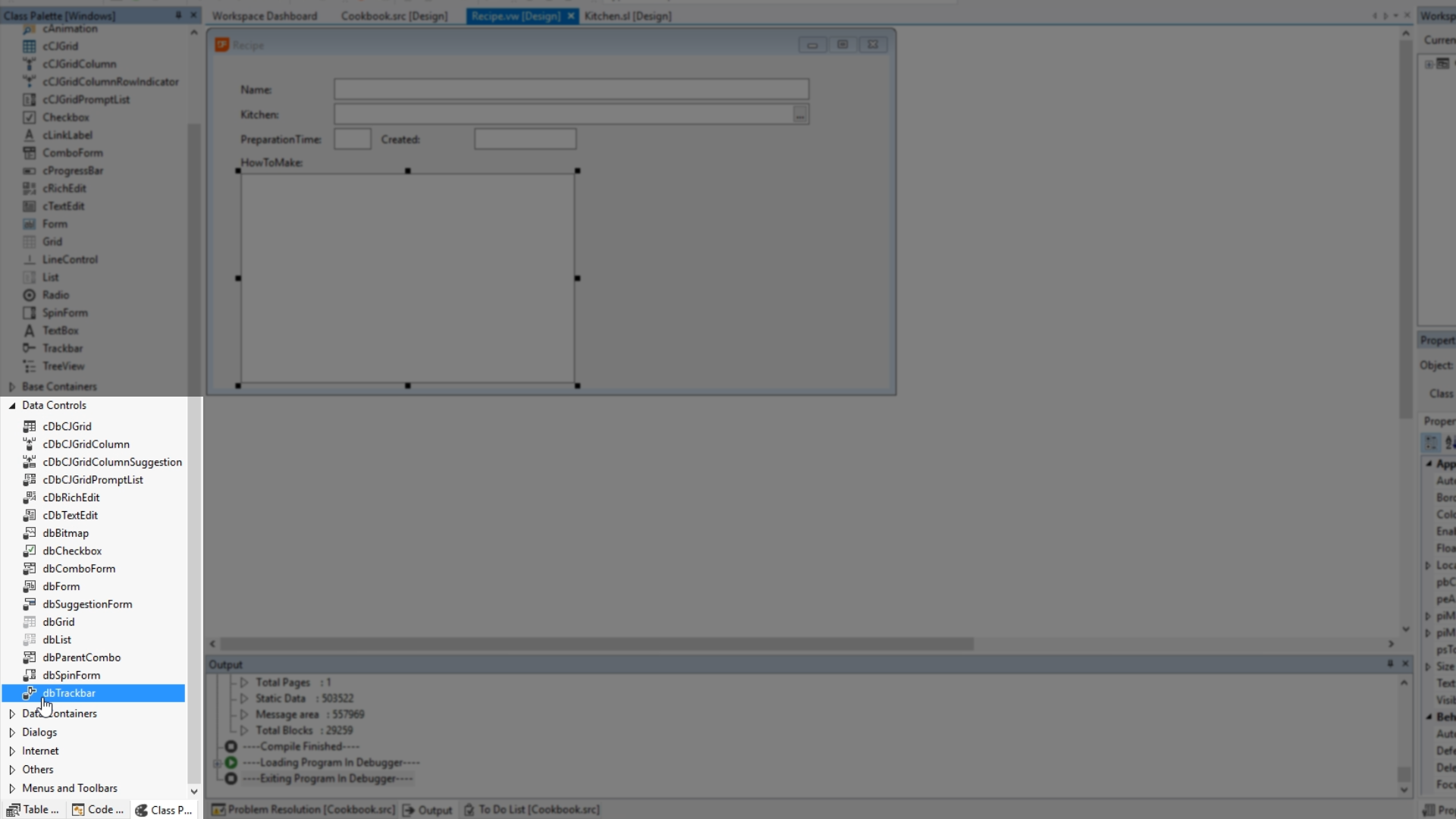Select the dbList palette item
The image size is (1456, 819).
click(x=57, y=639)
